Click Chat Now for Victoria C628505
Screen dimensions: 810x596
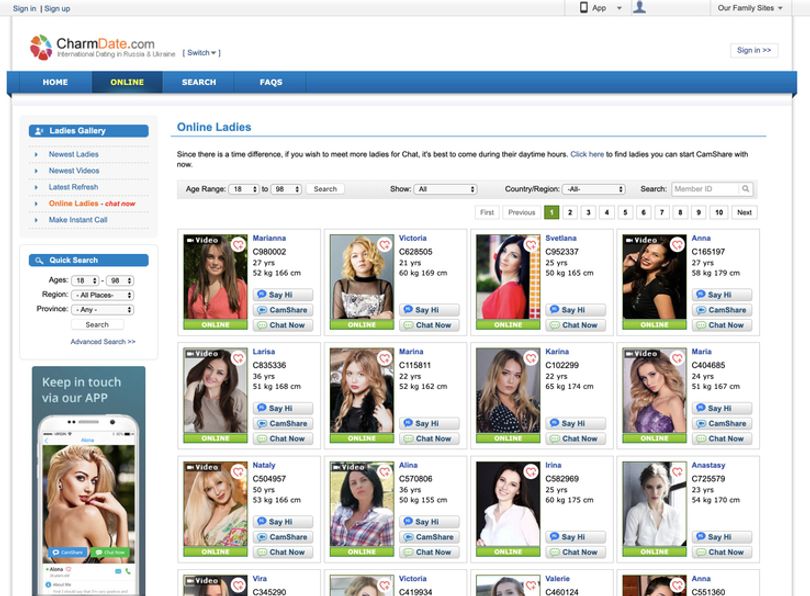click(x=429, y=325)
